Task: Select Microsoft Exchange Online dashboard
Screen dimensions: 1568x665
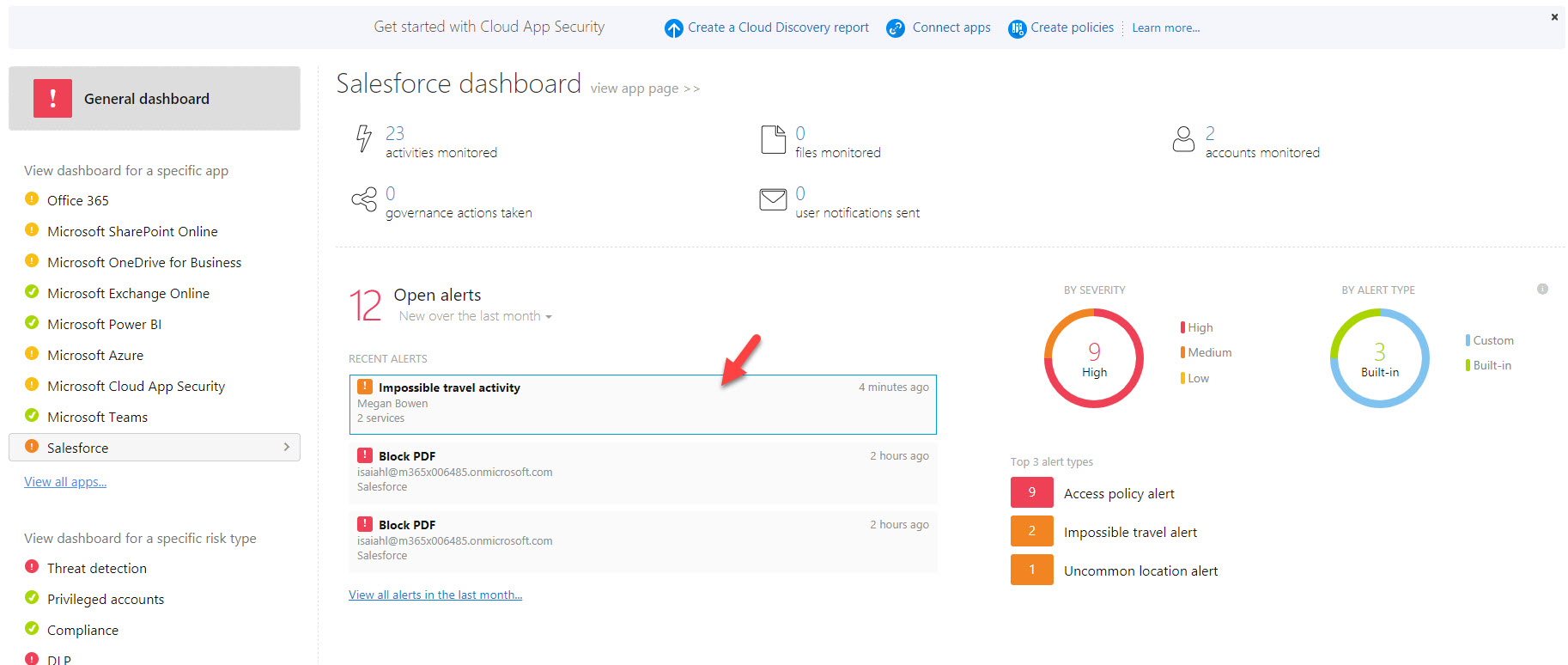Action: click(128, 293)
